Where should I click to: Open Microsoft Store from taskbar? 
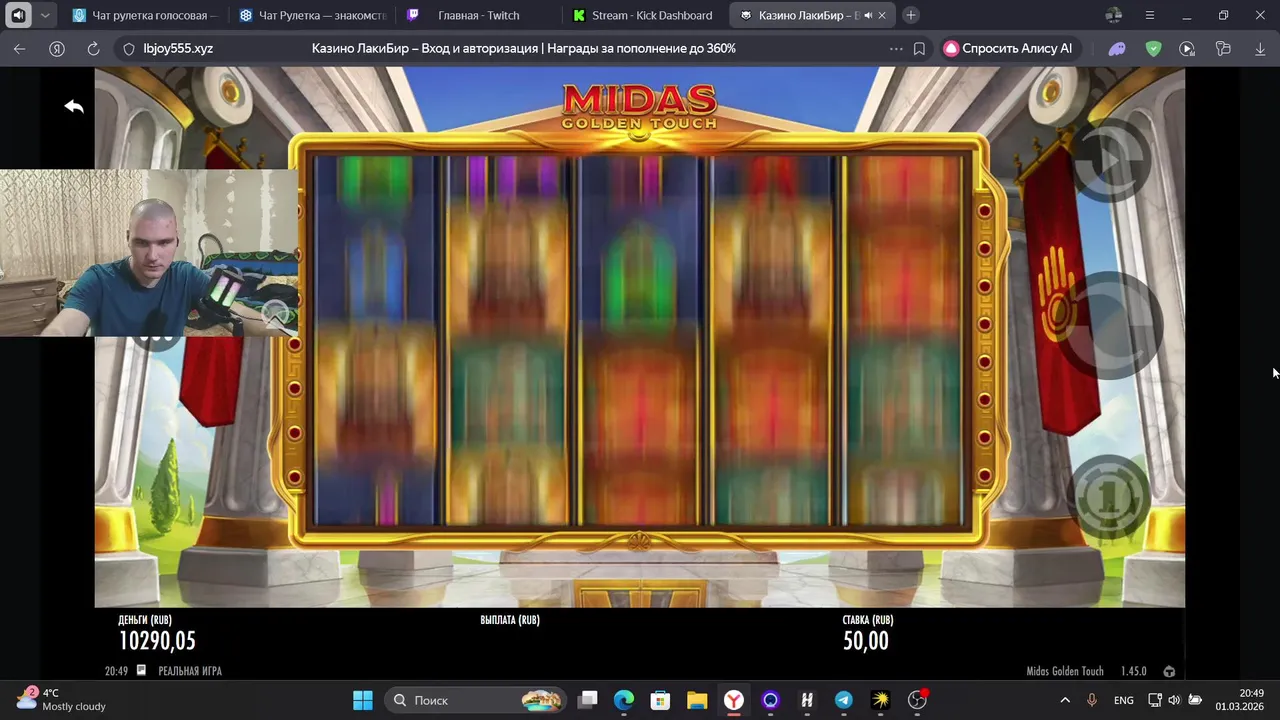[x=660, y=700]
